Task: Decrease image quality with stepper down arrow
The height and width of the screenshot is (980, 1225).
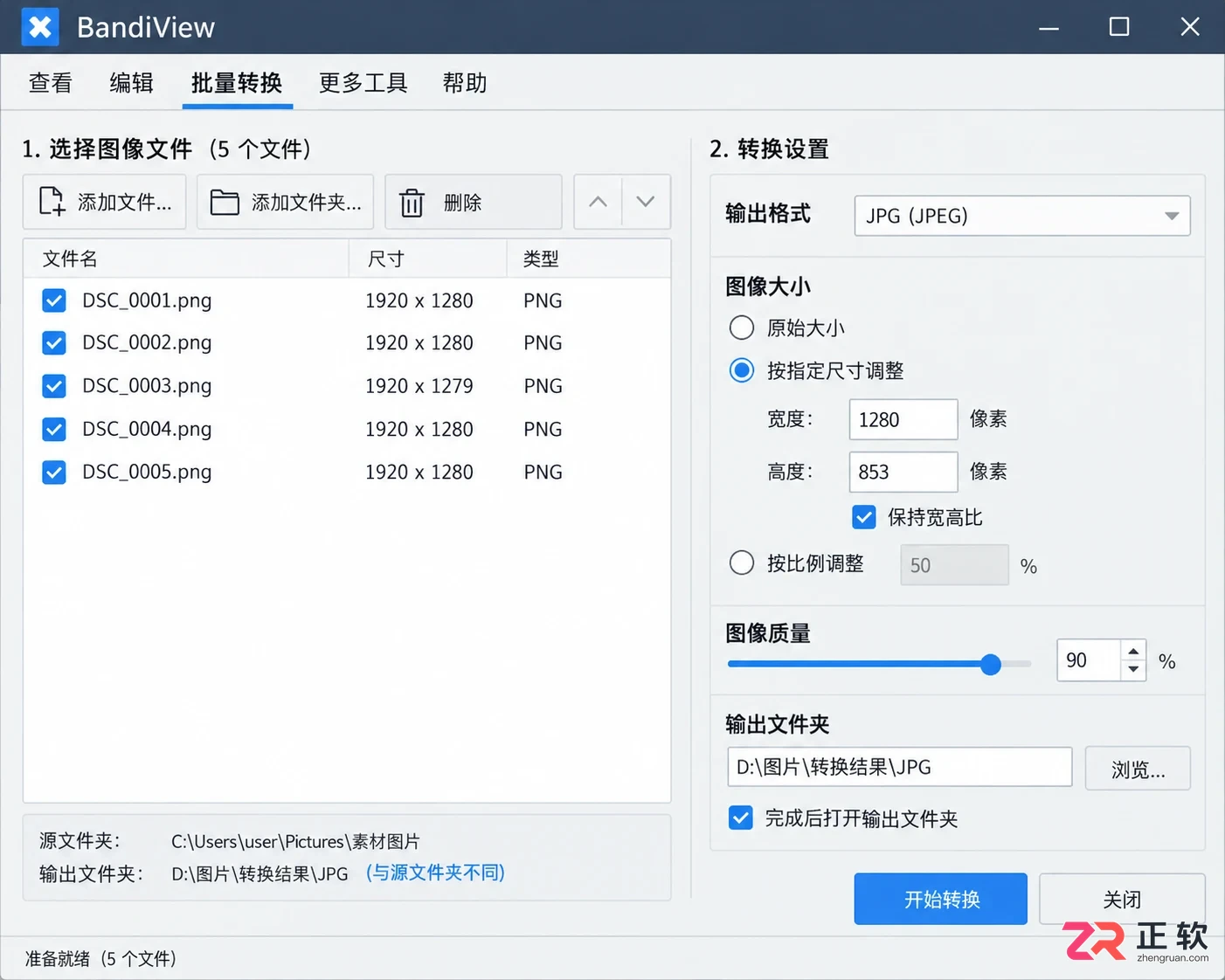Action: (x=1133, y=670)
